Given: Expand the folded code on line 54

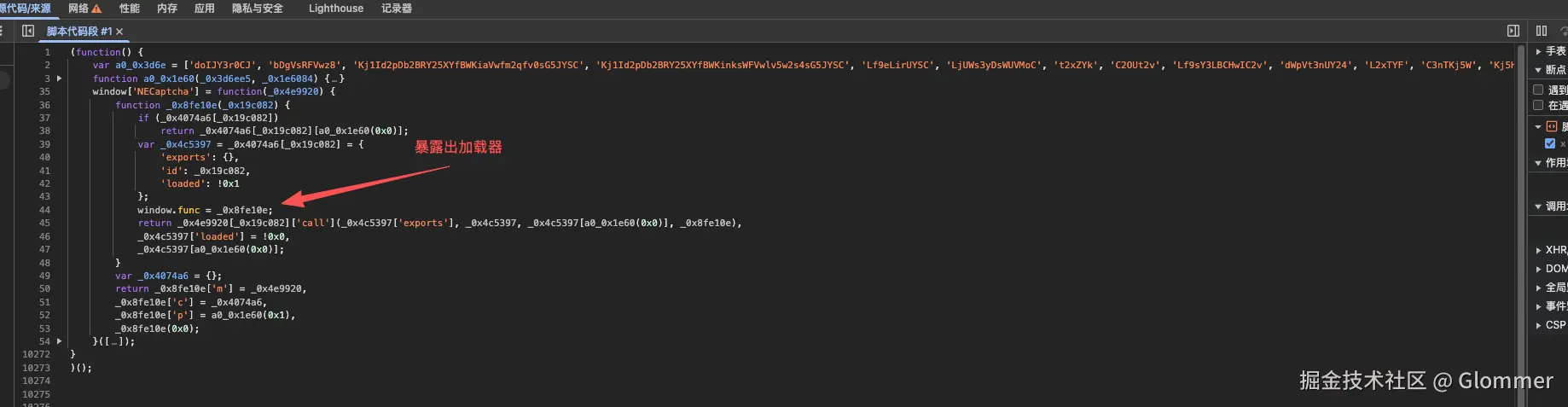Looking at the screenshot, I should tap(59, 341).
